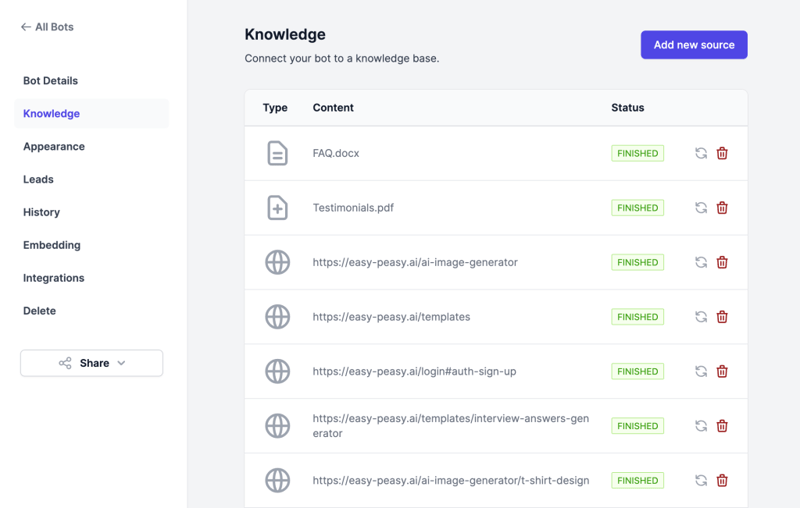The image size is (800, 508).
Task: Click the FINISHED status badge for Testimonials.pdf
Action: (x=637, y=208)
